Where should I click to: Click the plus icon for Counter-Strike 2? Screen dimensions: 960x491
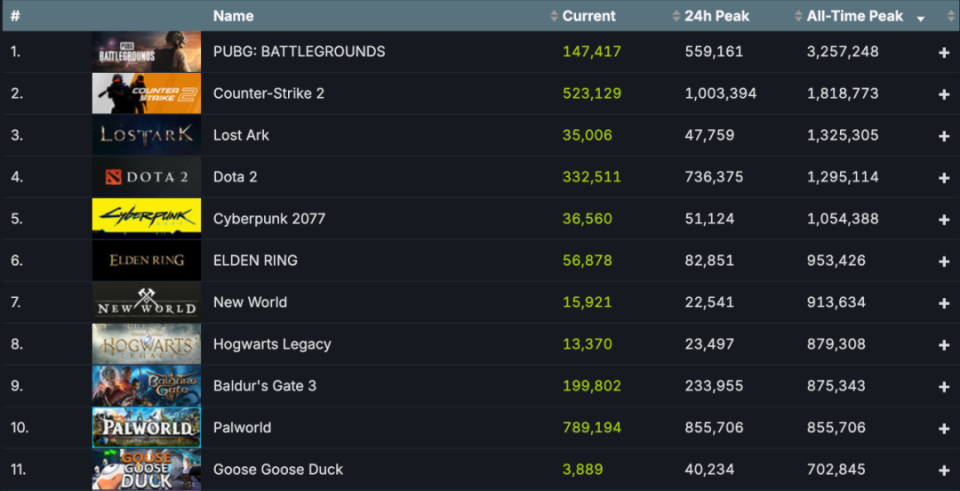click(943, 94)
